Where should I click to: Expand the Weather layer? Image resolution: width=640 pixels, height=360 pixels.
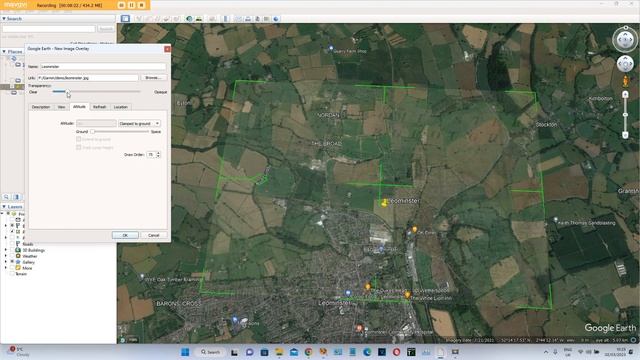tap(6, 256)
